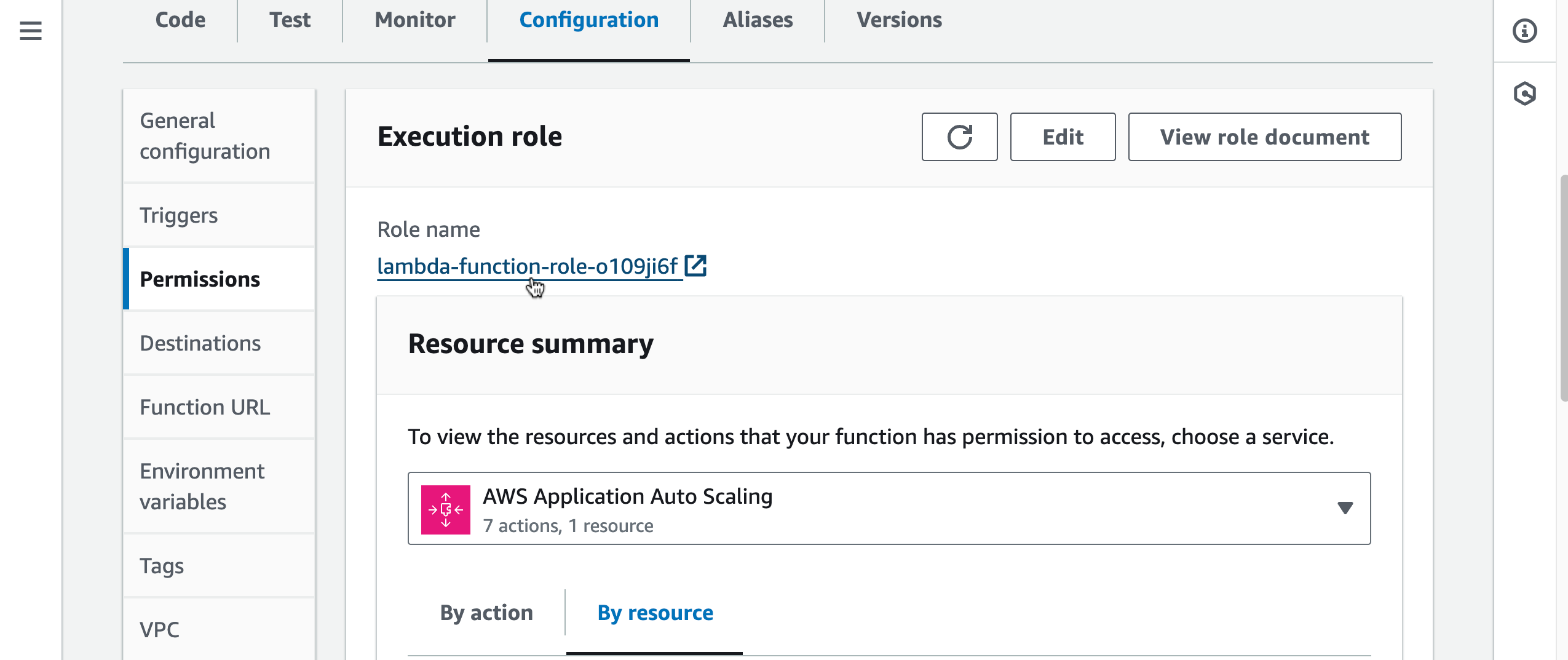Expand the service selection dropdown arrow
The image size is (1568, 660).
click(x=1345, y=508)
